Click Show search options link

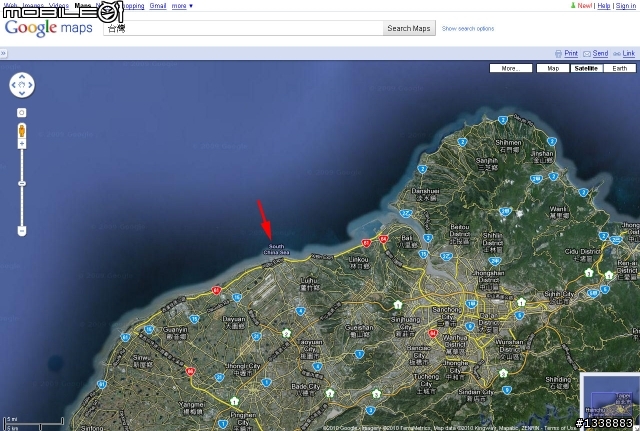468,29
